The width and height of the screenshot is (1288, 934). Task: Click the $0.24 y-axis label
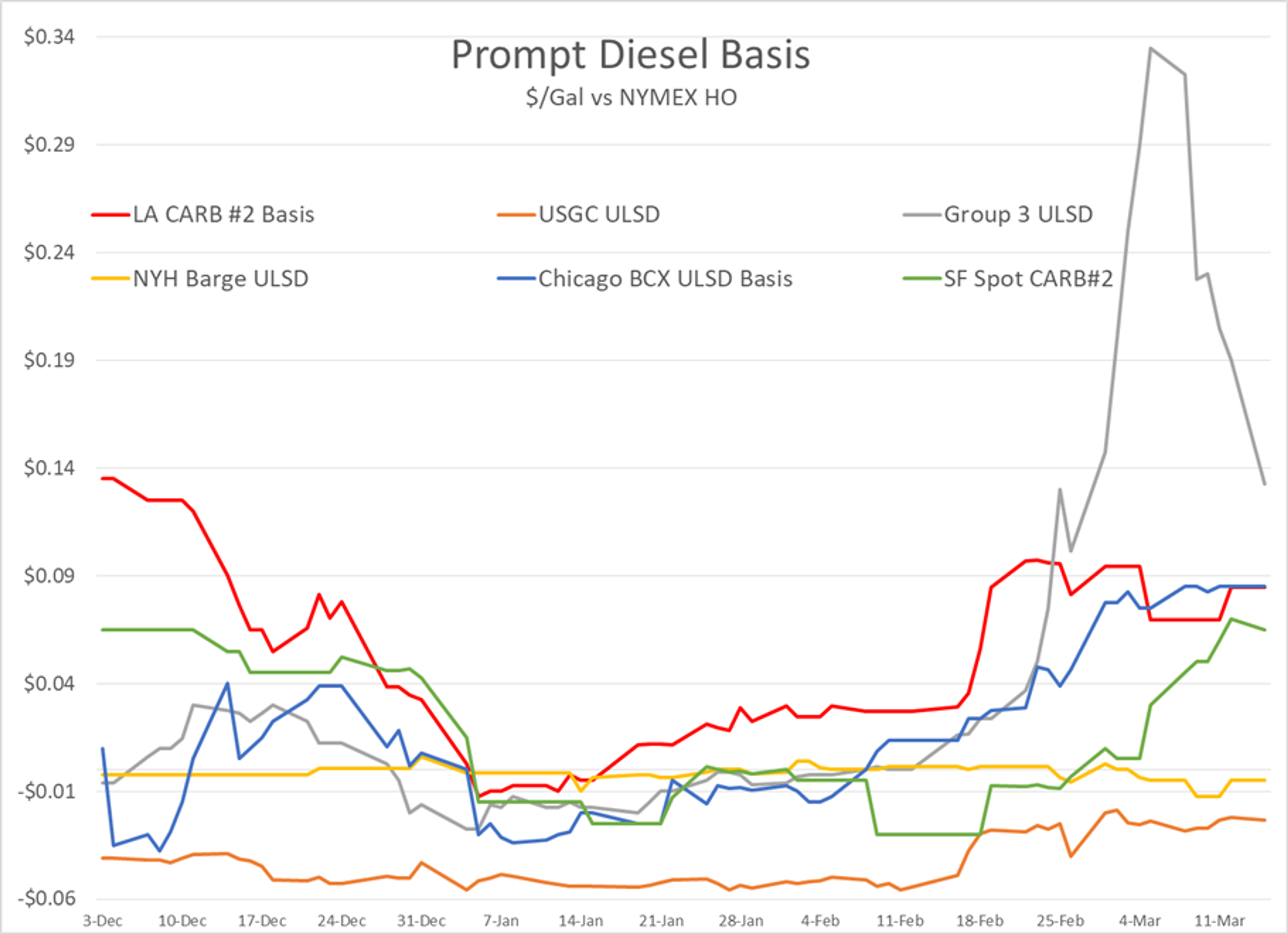49,252
